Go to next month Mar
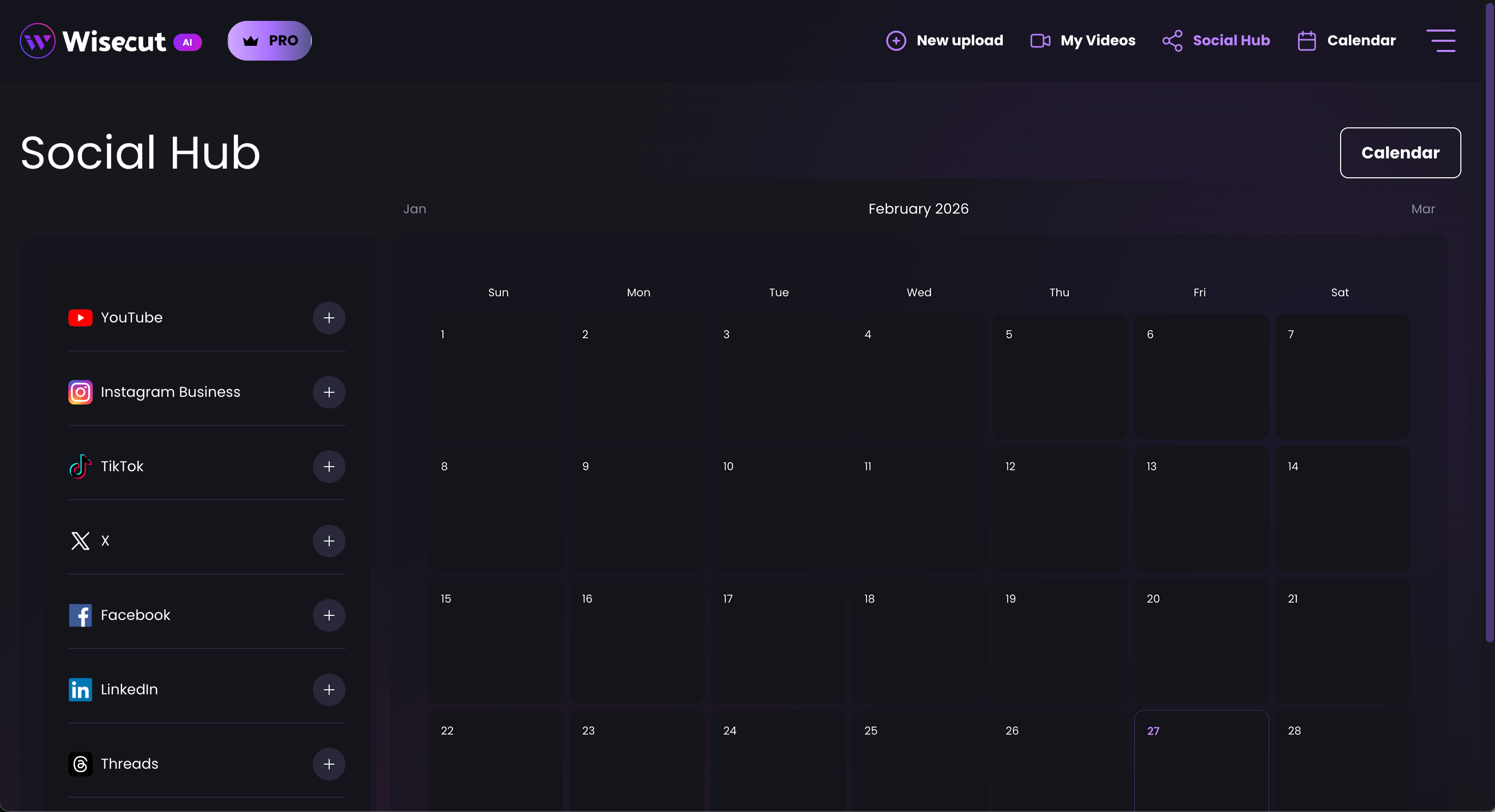 (1423, 209)
